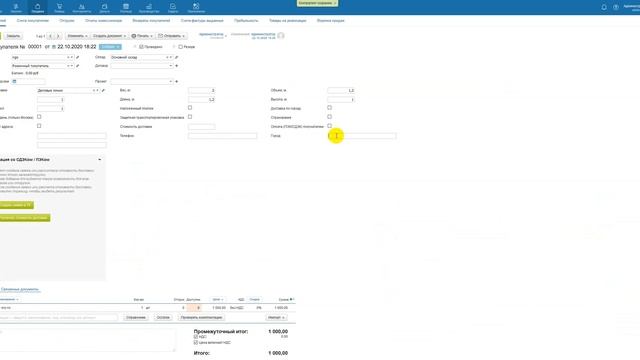Open Отчеты комиссионера tab
This screenshot has height=360, width=640.
pos(104,20)
